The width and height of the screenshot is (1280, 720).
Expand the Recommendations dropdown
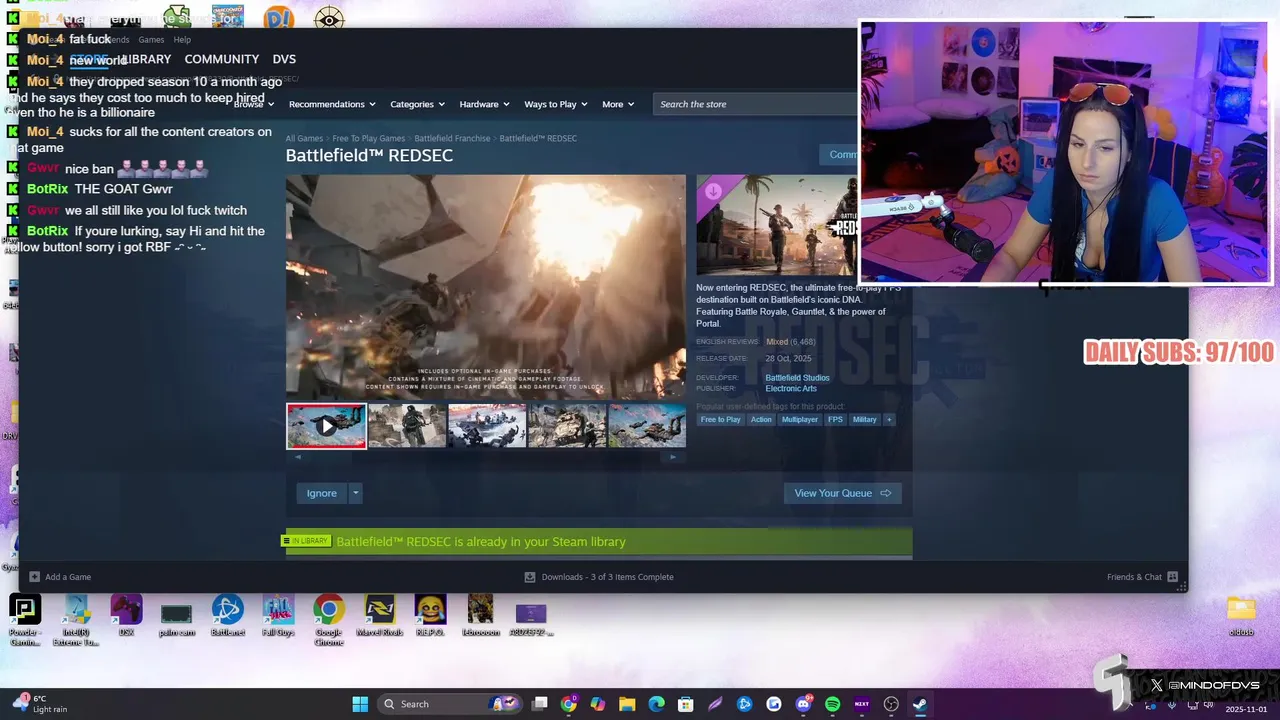click(x=332, y=104)
